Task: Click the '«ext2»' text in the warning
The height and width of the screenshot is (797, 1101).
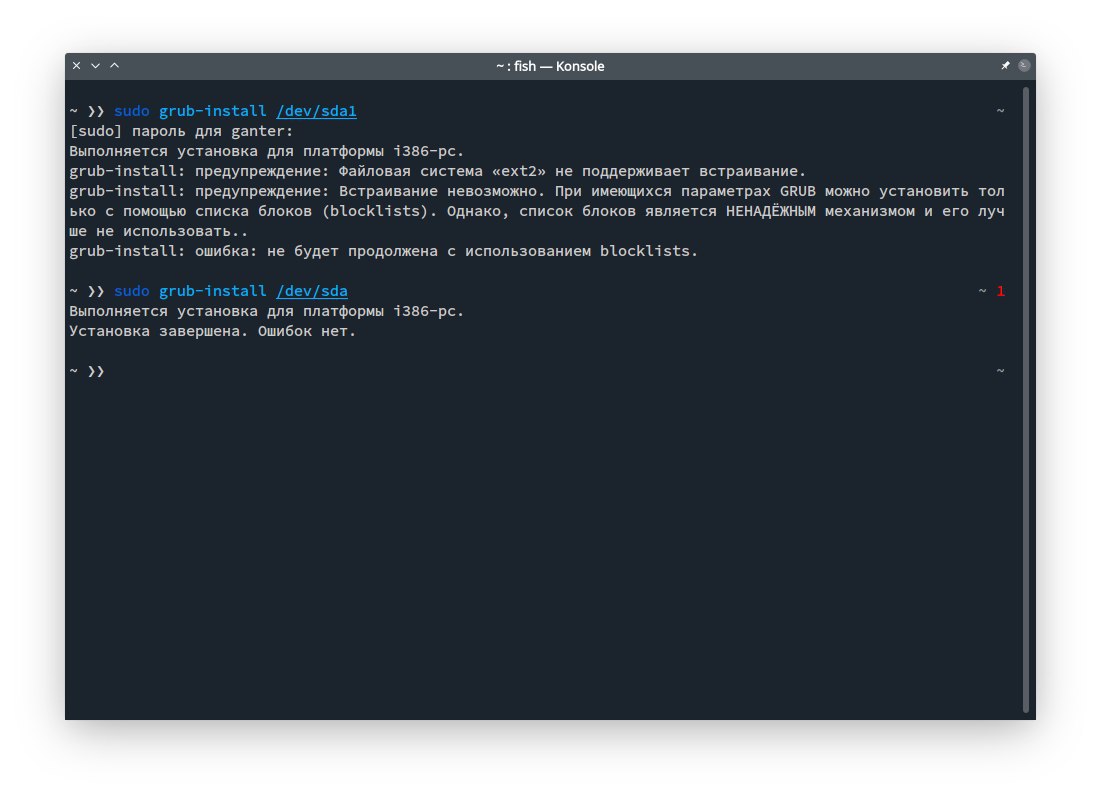Action: click(x=518, y=171)
